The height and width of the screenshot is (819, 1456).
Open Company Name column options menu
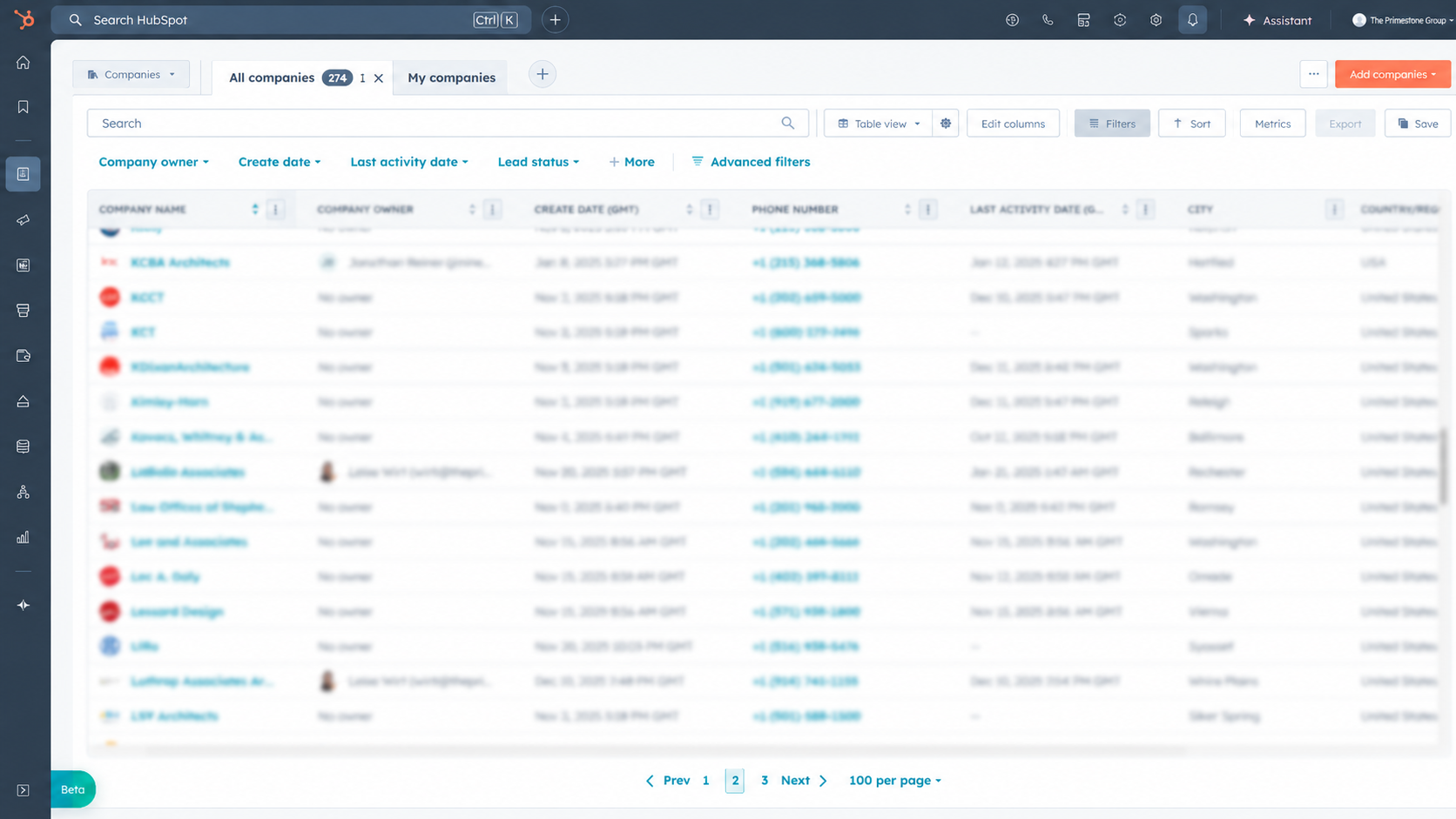pyautogui.click(x=275, y=209)
